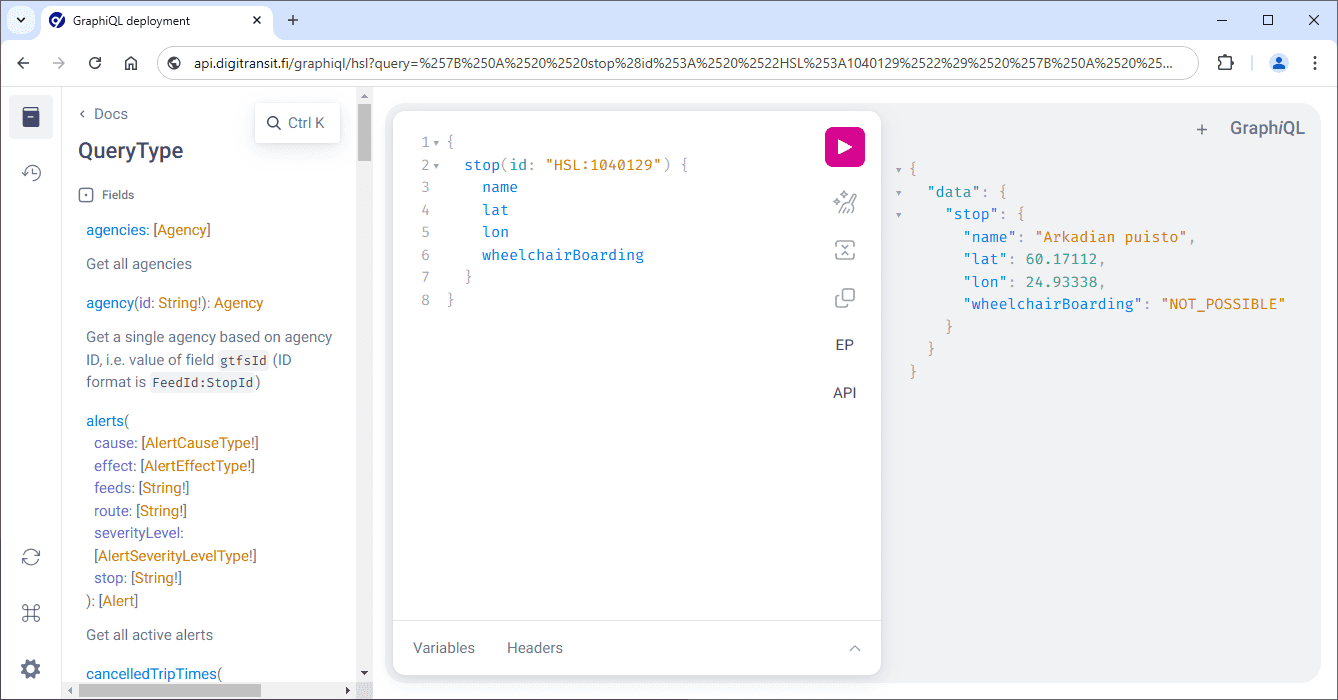Click the re-fetch GraphQL schema icon

[31, 557]
